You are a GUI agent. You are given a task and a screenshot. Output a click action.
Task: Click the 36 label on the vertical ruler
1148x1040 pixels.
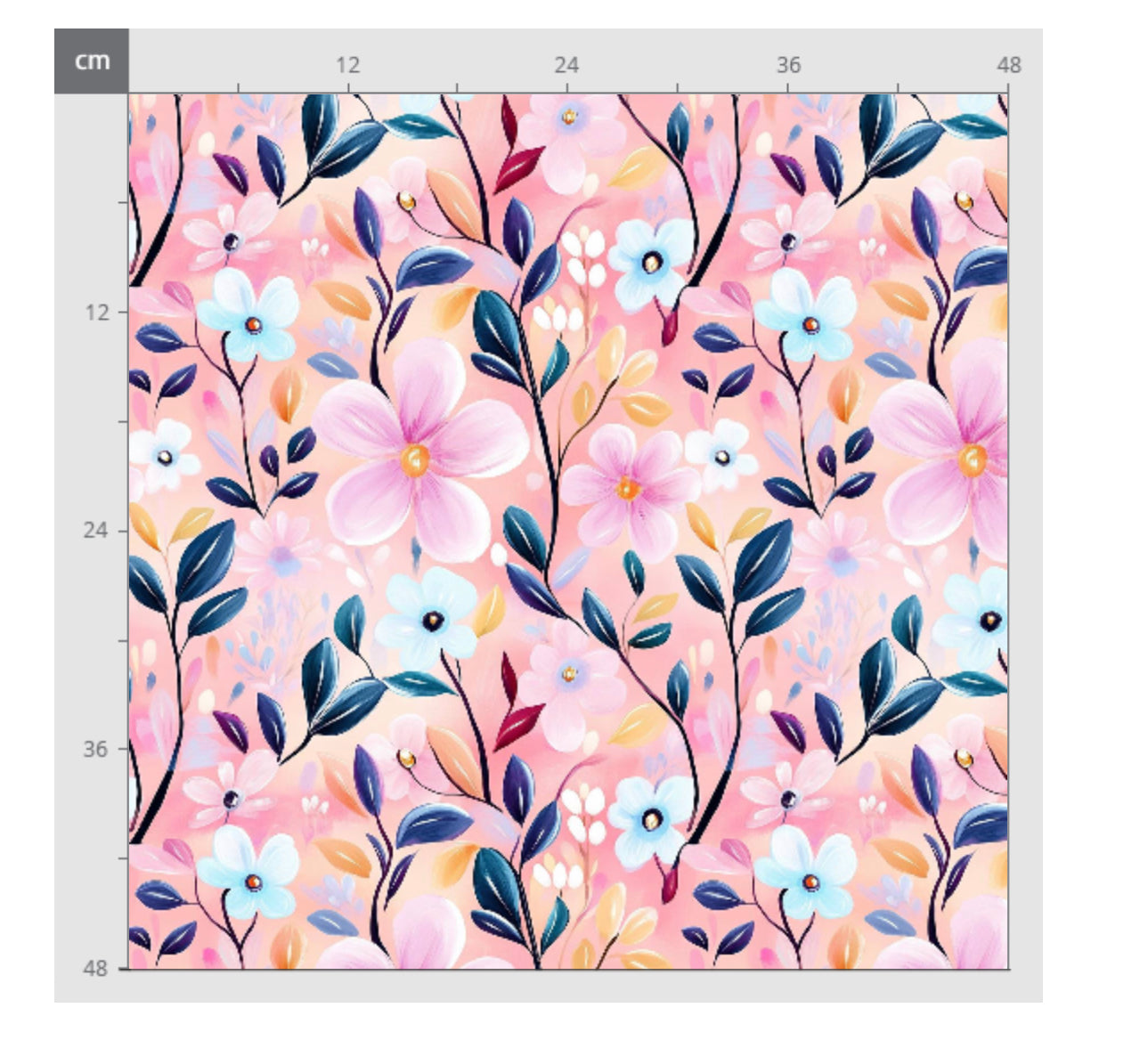click(x=96, y=749)
